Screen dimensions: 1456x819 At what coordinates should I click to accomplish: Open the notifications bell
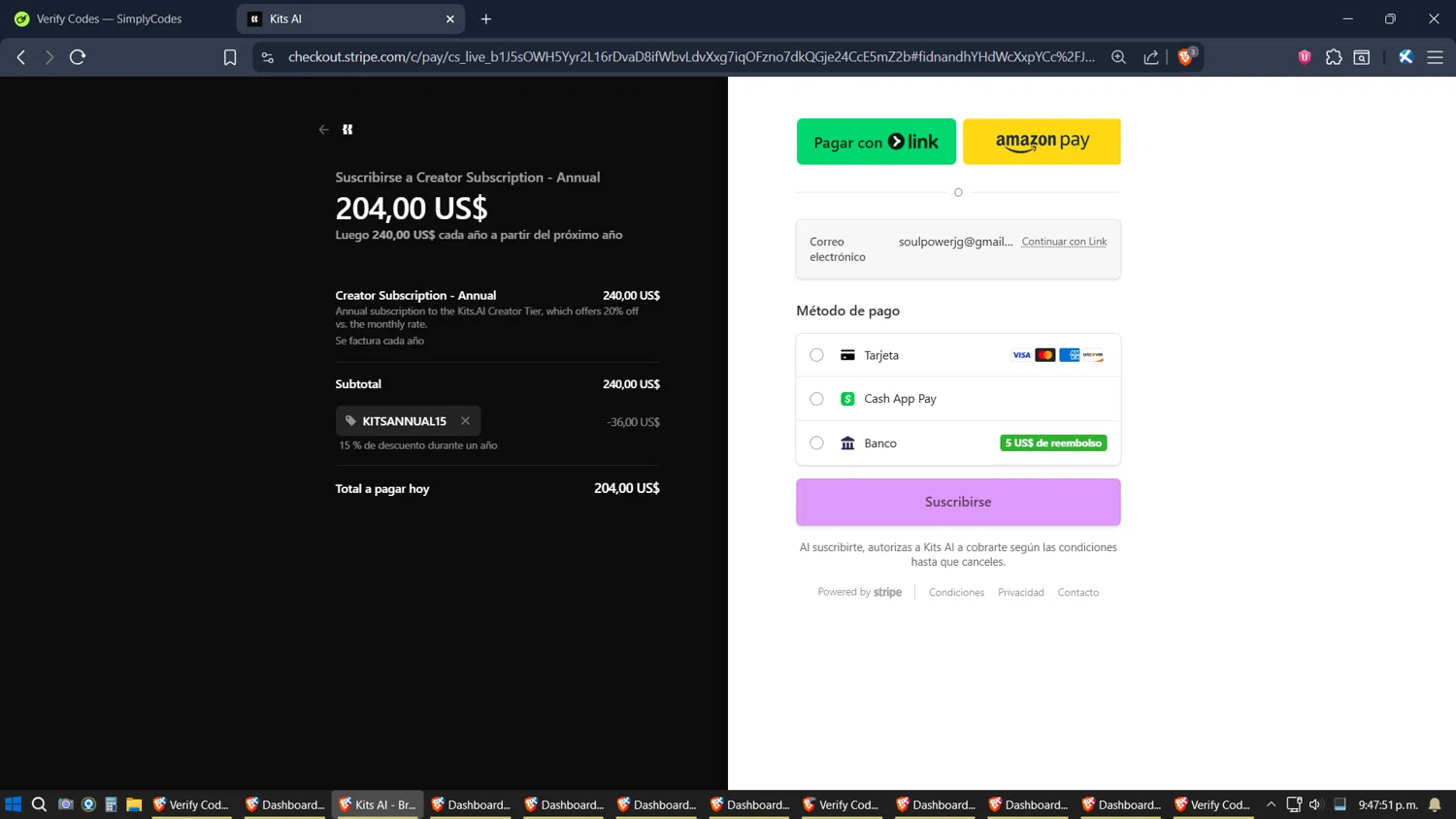pyautogui.click(x=1435, y=804)
